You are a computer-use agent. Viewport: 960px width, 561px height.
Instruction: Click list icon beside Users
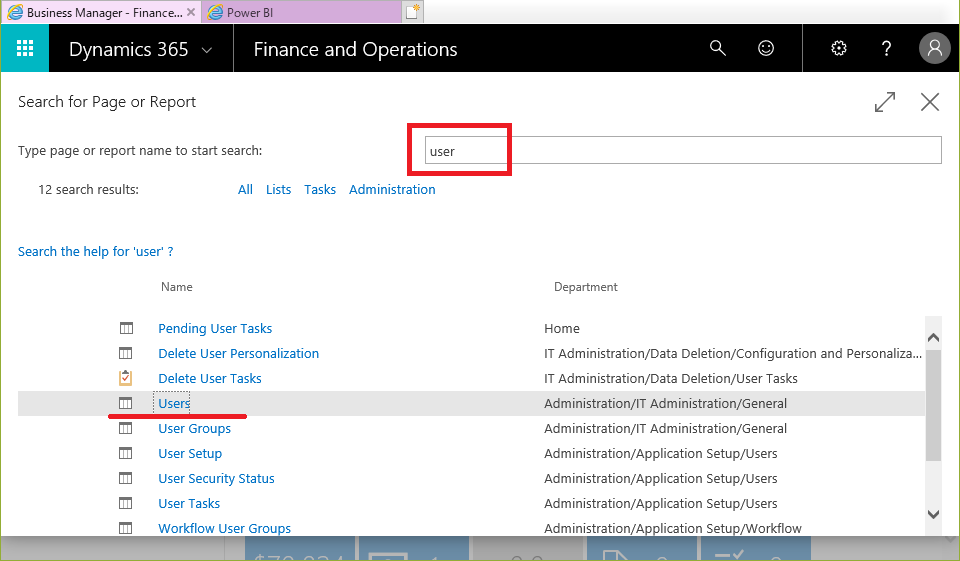tap(126, 404)
